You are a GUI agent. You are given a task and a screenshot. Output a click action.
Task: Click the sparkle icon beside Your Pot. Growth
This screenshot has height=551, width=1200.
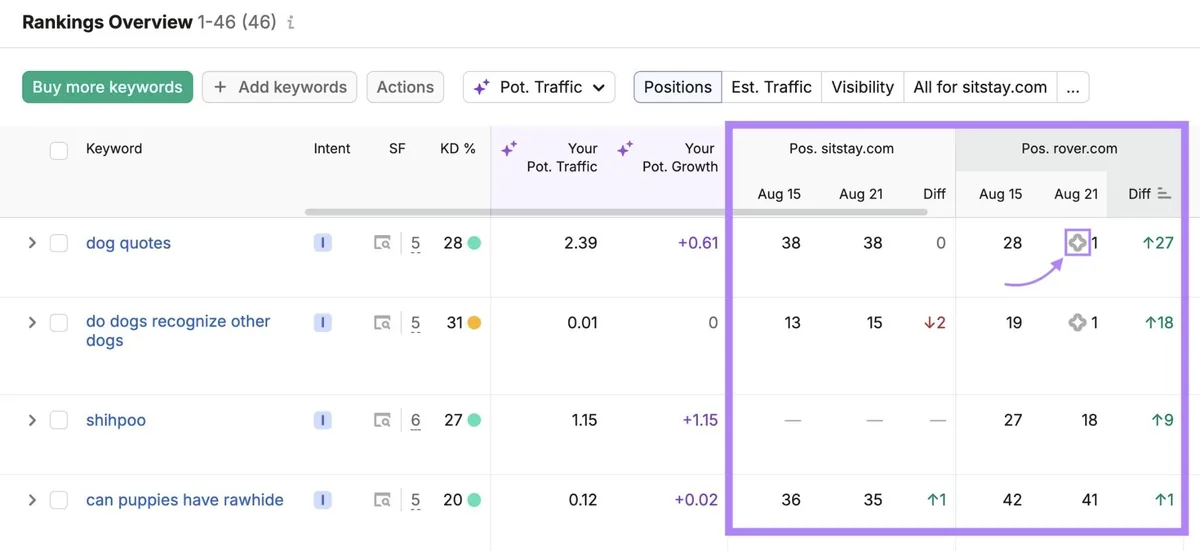pyautogui.click(x=626, y=149)
